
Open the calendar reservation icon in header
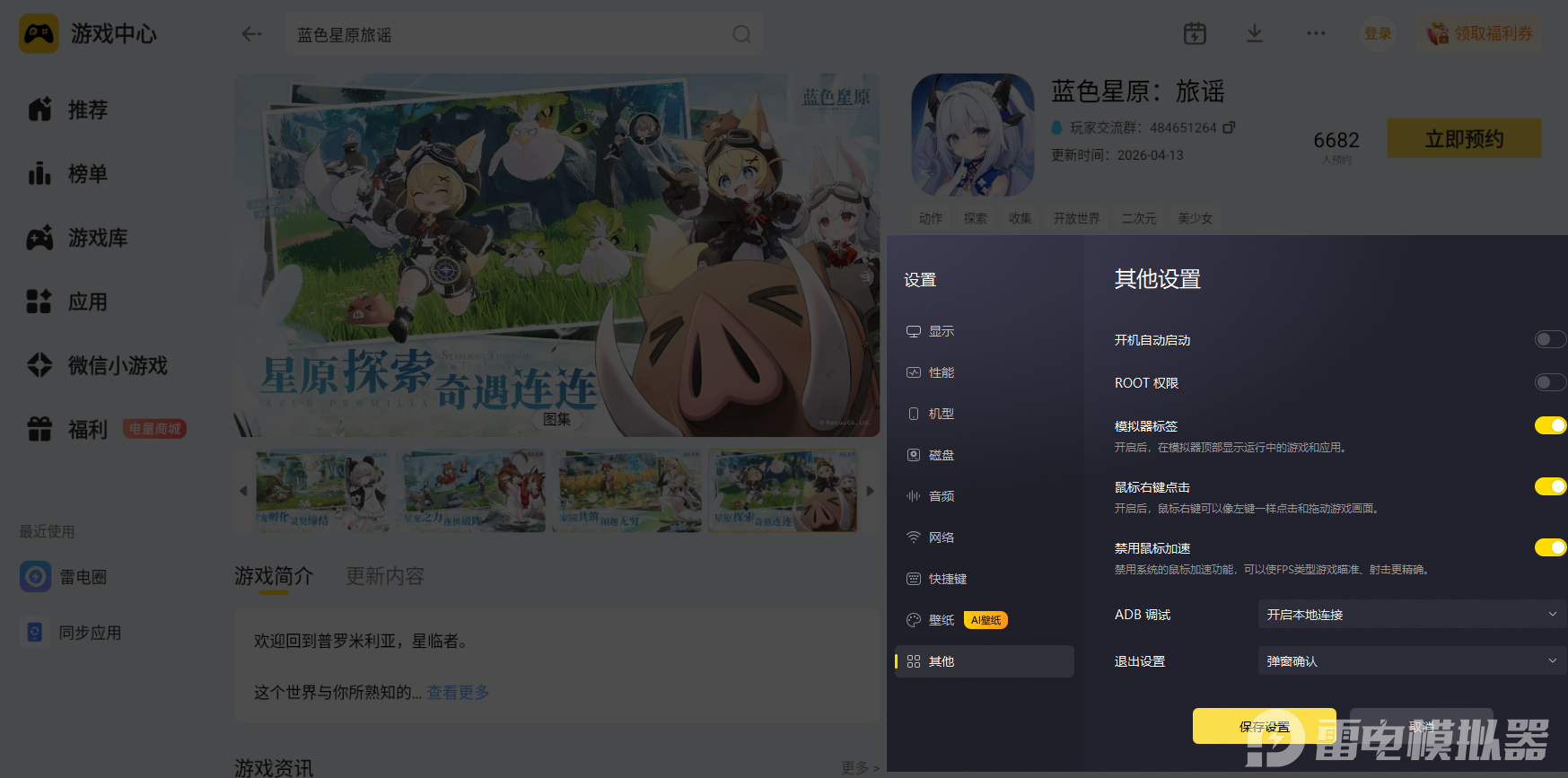(1195, 34)
